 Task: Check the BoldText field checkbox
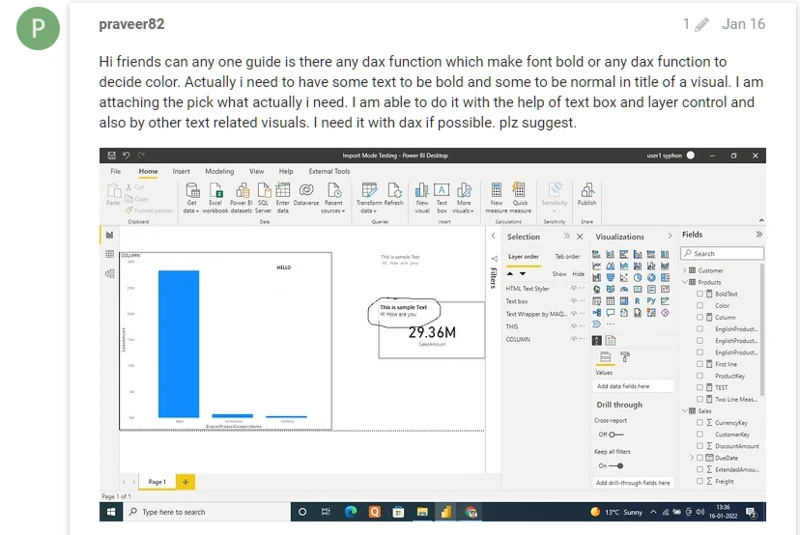[699, 294]
